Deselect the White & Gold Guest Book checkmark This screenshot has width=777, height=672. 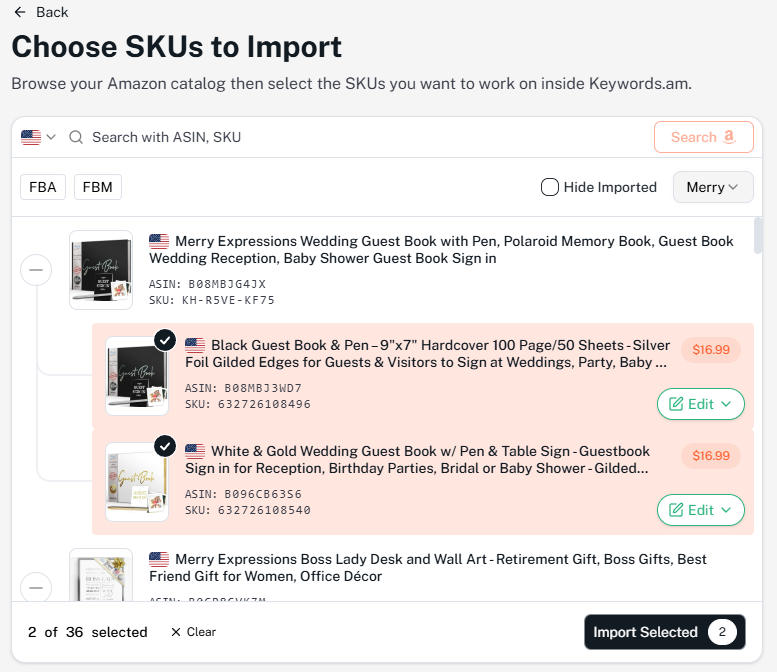(165, 445)
